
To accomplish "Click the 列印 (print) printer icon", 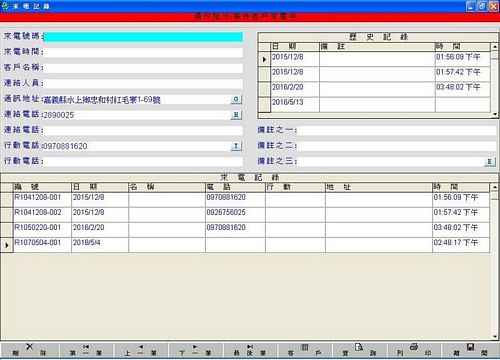I will pyautogui.click(x=414, y=350).
